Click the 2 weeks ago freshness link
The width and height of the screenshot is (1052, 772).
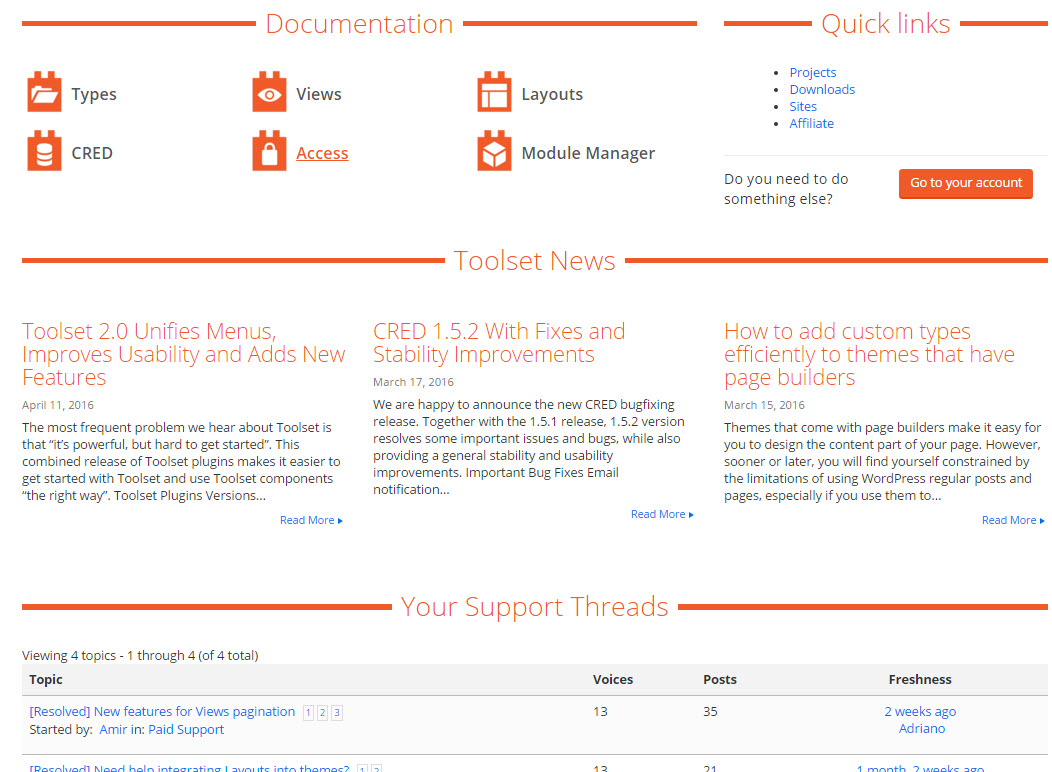920,712
